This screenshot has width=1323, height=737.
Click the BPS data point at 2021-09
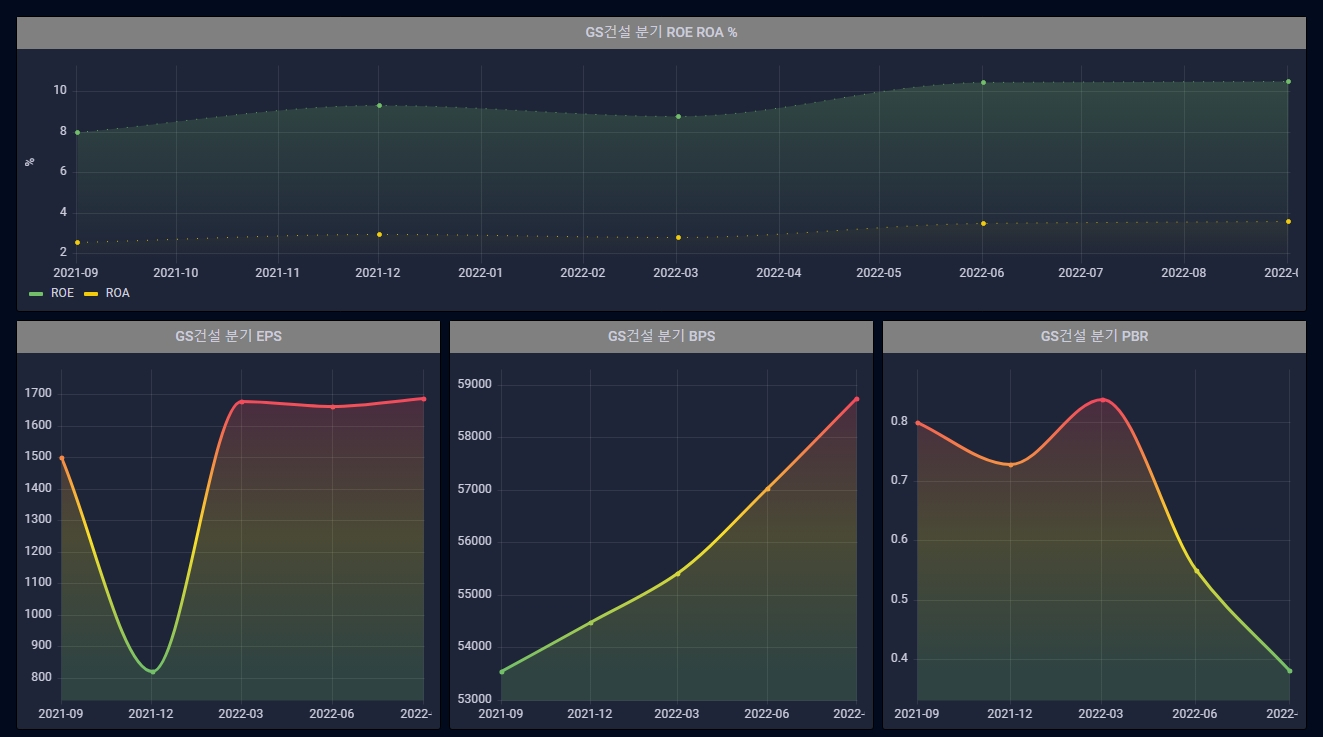pyautogui.click(x=501, y=671)
